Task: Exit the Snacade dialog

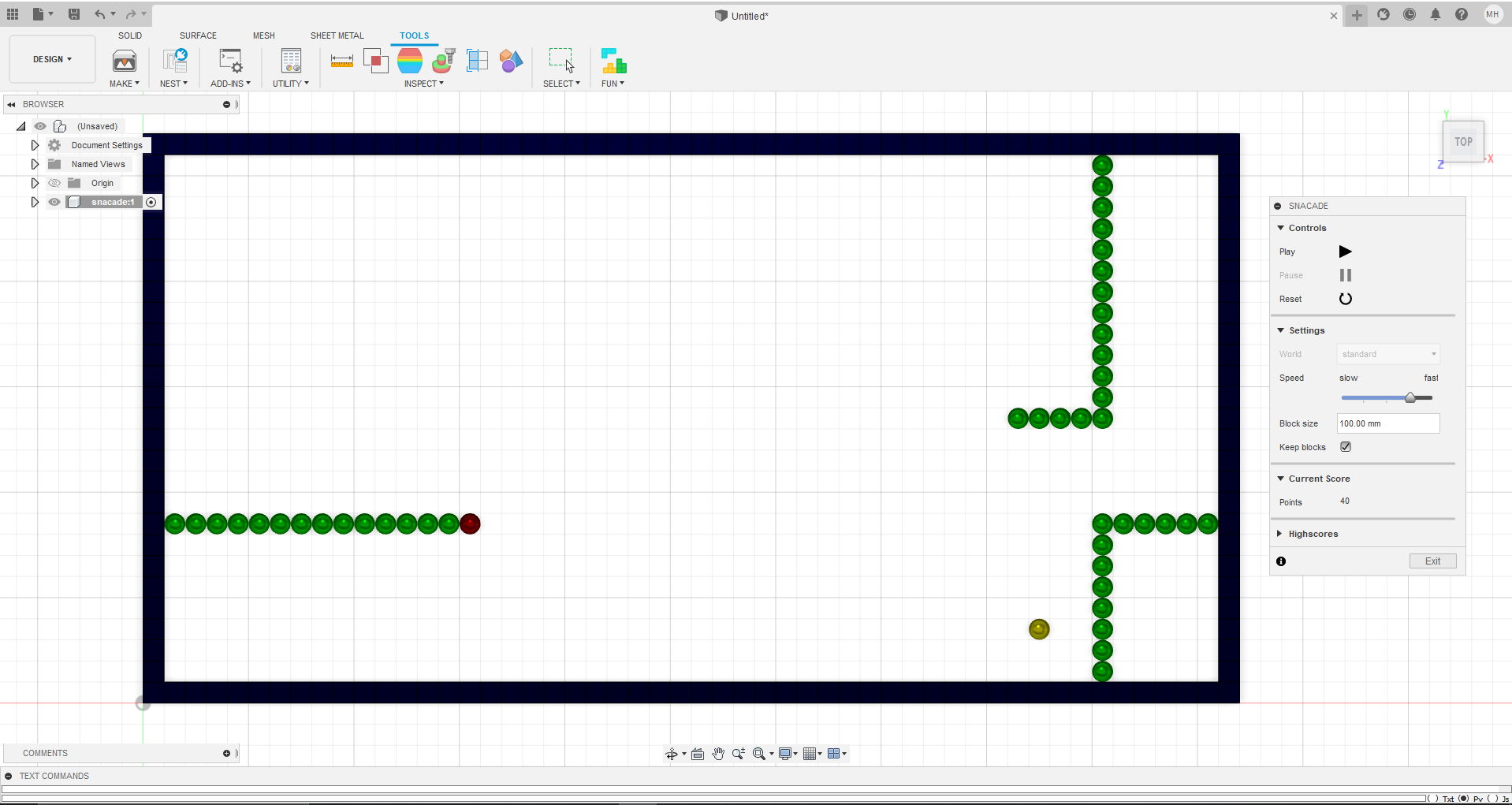Action: coord(1432,561)
